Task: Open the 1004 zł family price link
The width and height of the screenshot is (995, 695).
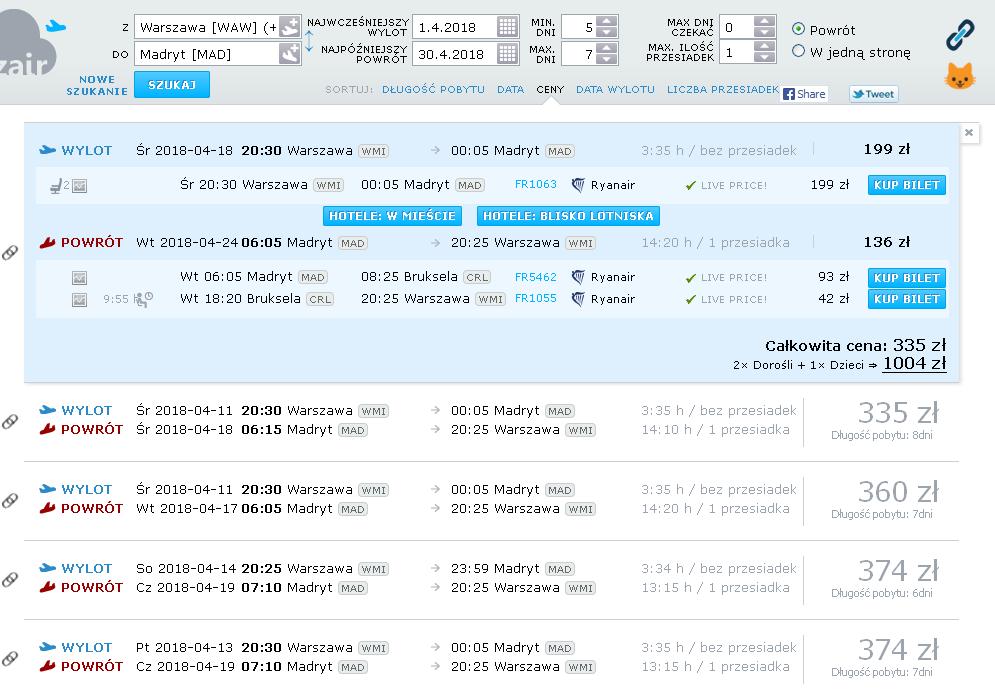Action: (914, 363)
